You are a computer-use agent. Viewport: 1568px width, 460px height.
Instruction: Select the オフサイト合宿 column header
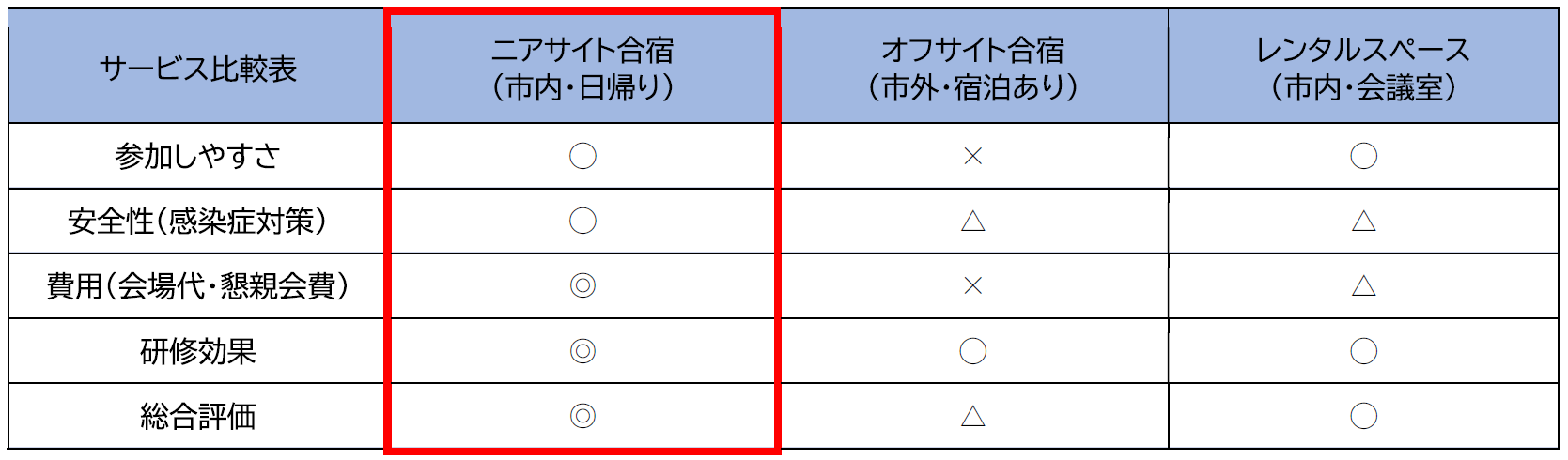tap(972, 69)
